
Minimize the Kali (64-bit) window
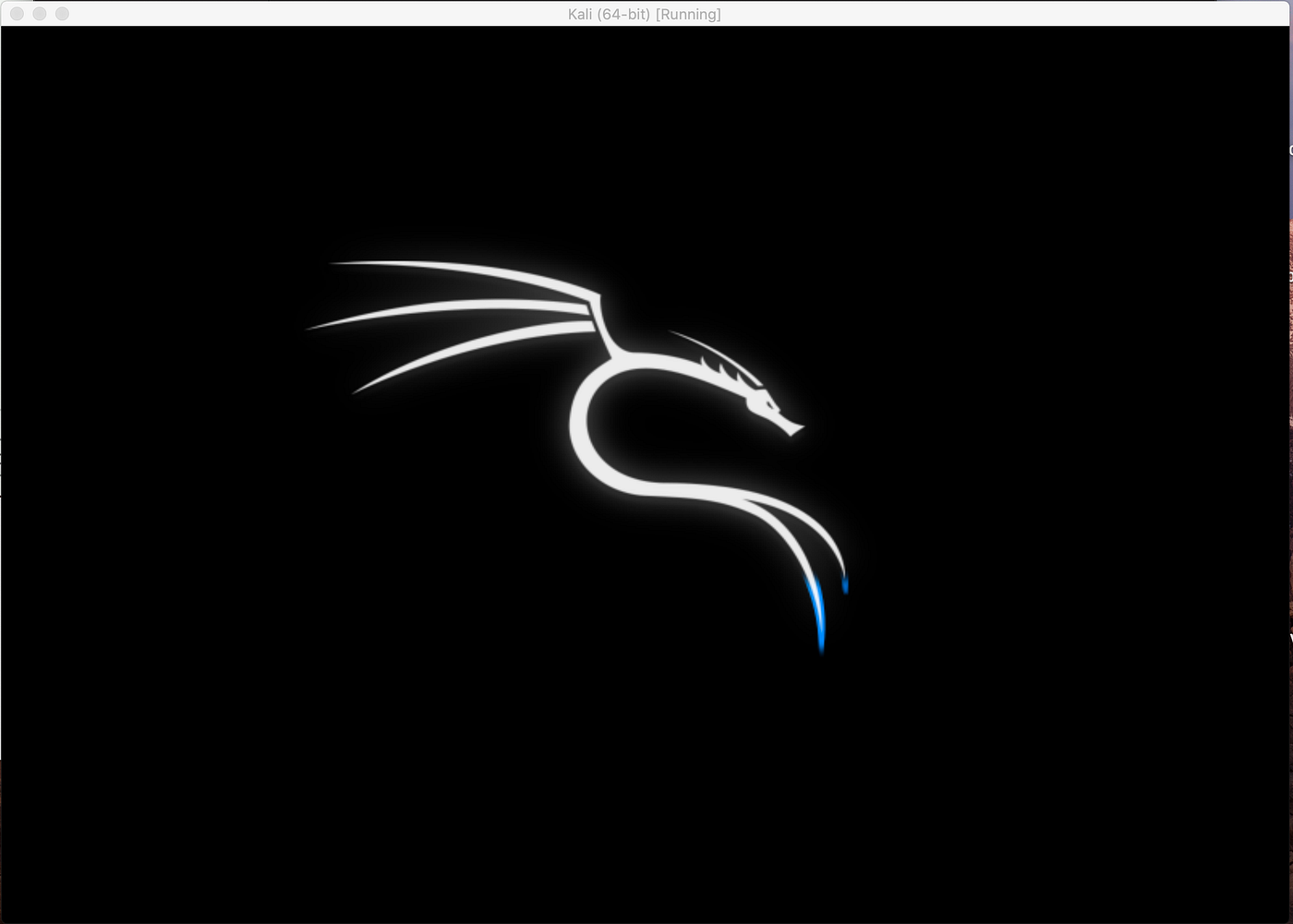[x=40, y=14]
